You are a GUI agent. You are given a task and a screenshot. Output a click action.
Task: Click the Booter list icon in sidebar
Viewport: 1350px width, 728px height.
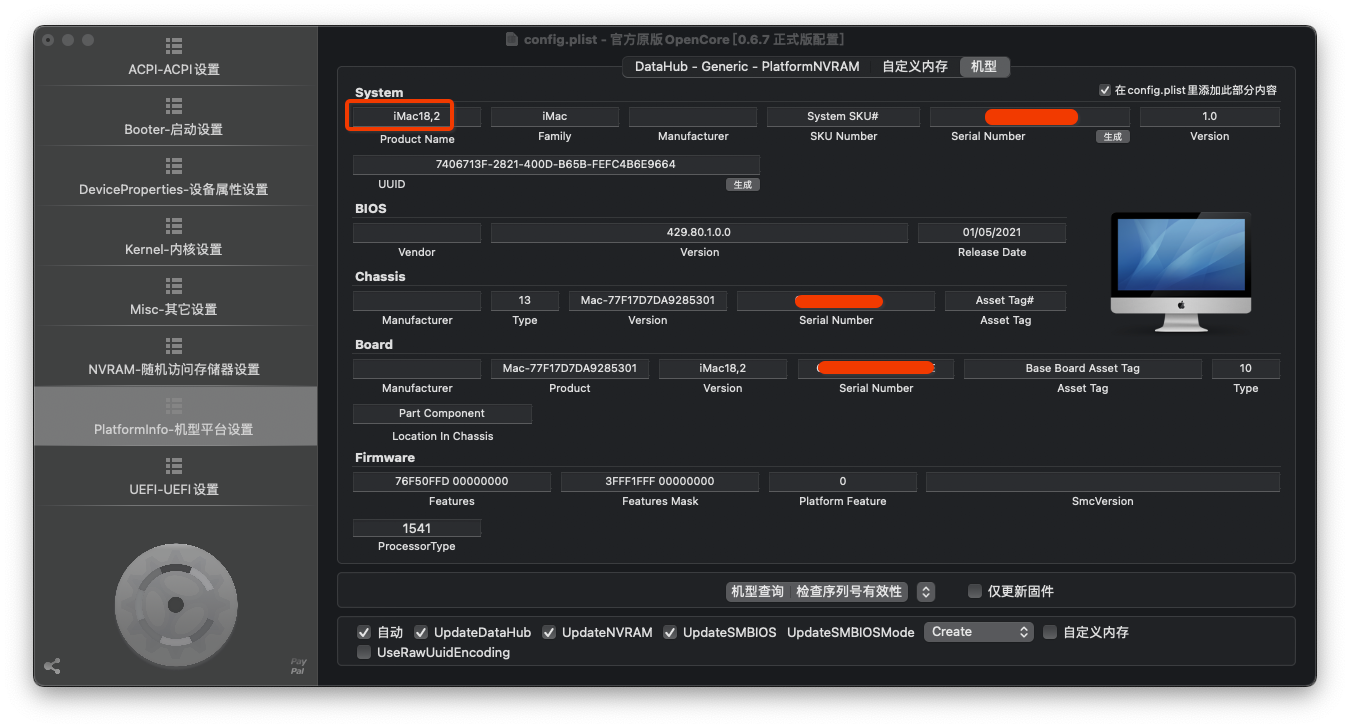coord(174,106)
